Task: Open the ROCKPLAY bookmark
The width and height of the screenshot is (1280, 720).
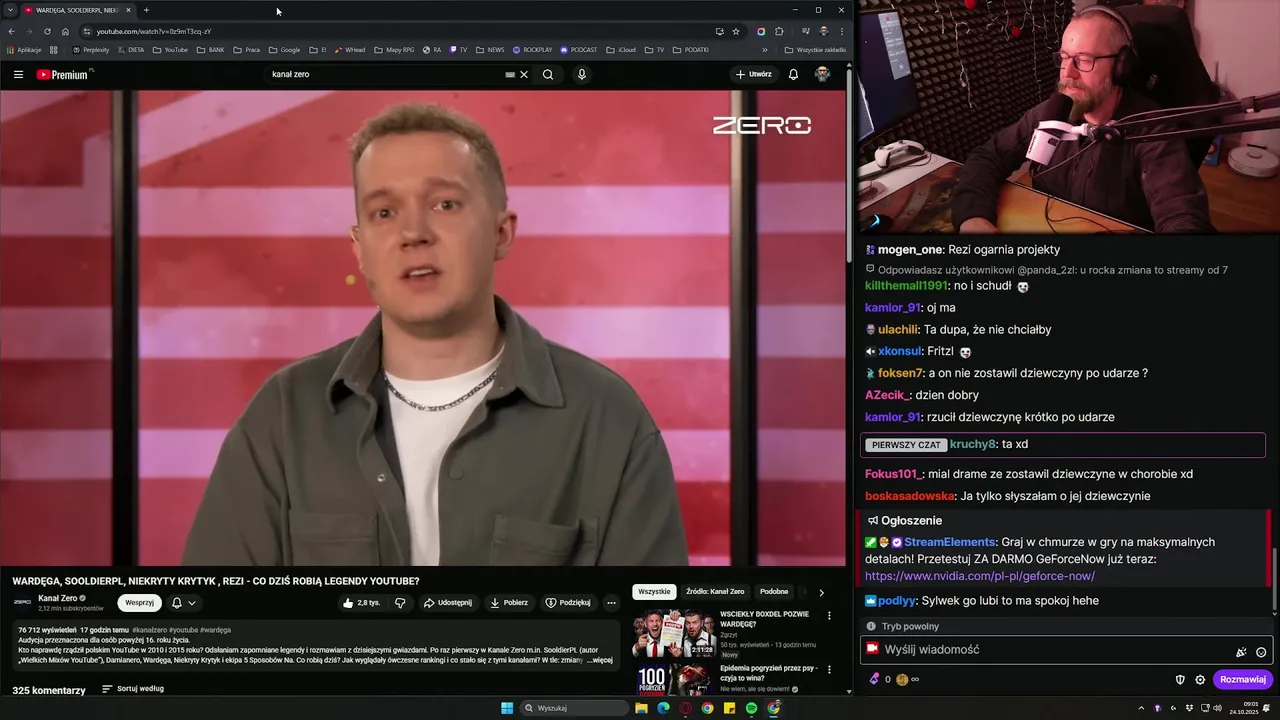Action: point(532,49)
